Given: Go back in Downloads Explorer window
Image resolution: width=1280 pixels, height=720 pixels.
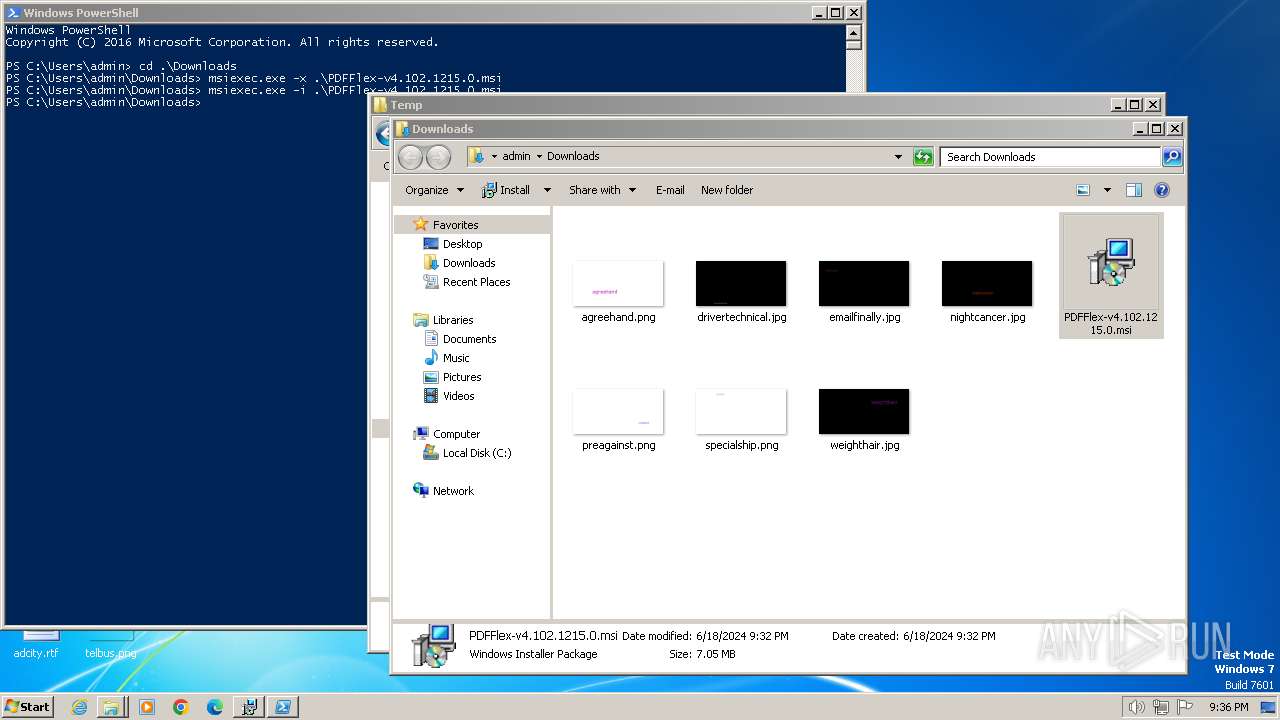Looking at the screenshot, I should click(410, 157).
